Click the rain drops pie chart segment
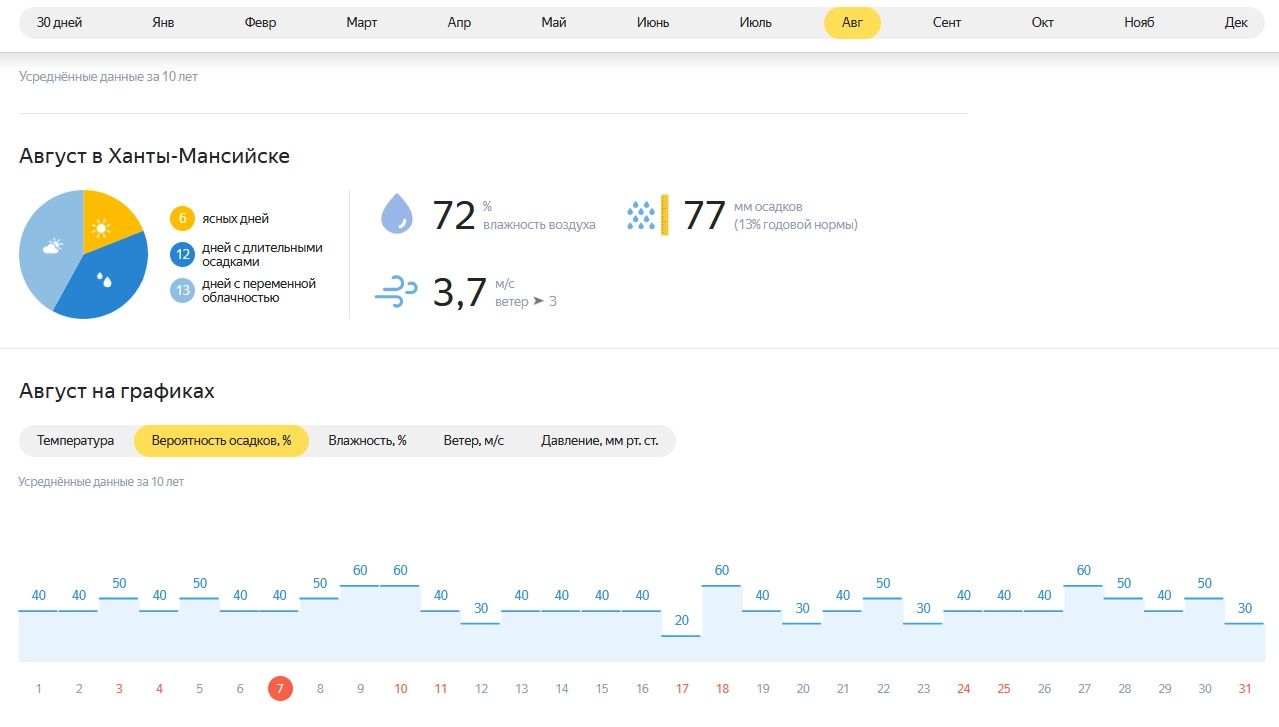The image size is (1279, 727). coord(104,281)
